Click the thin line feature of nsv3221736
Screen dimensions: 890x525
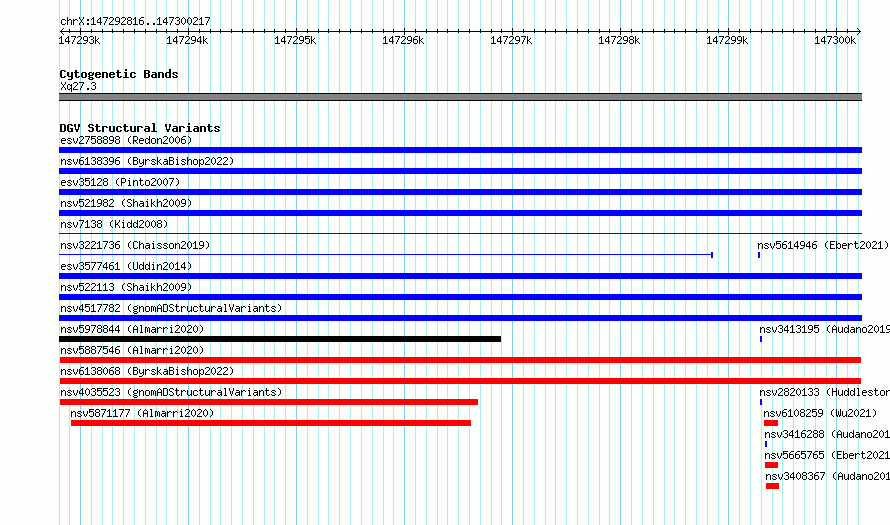point(386,255)
